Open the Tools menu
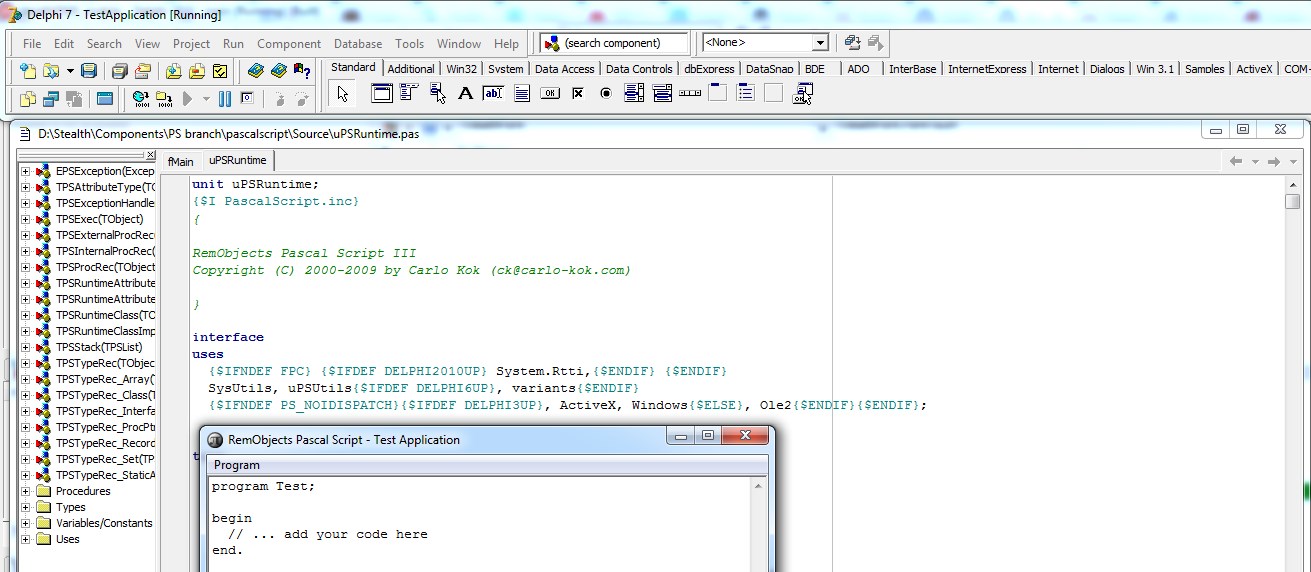This screenshot has height=572, width=1311. tap(409, 44)
